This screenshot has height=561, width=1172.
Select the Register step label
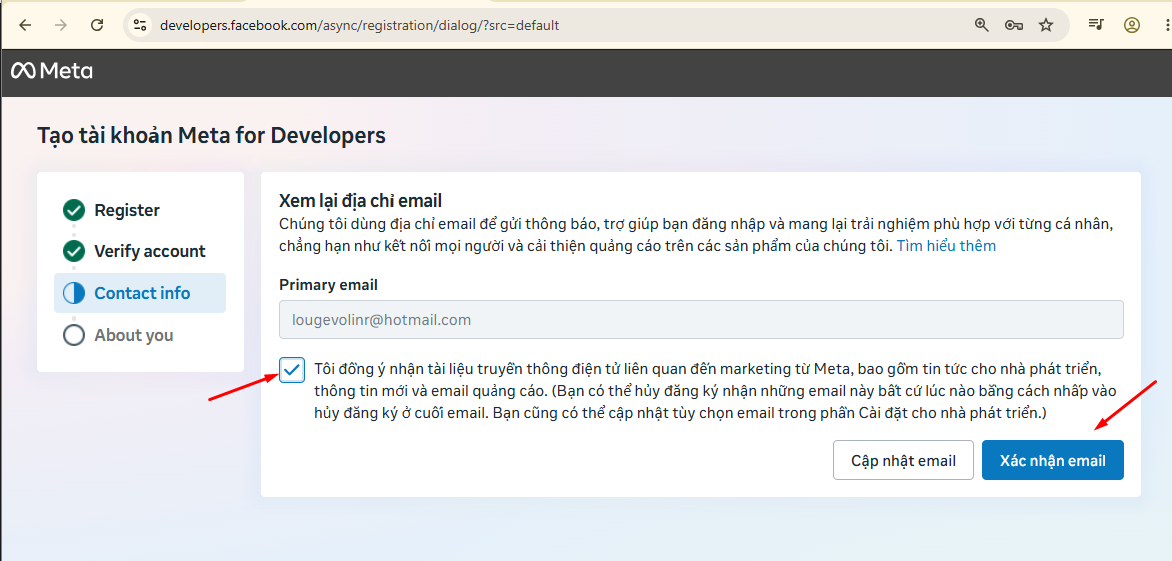127,211
